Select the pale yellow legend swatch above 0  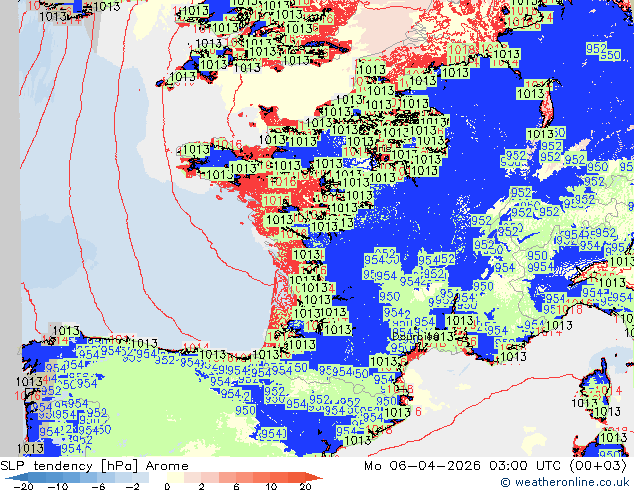pos(175,477)
